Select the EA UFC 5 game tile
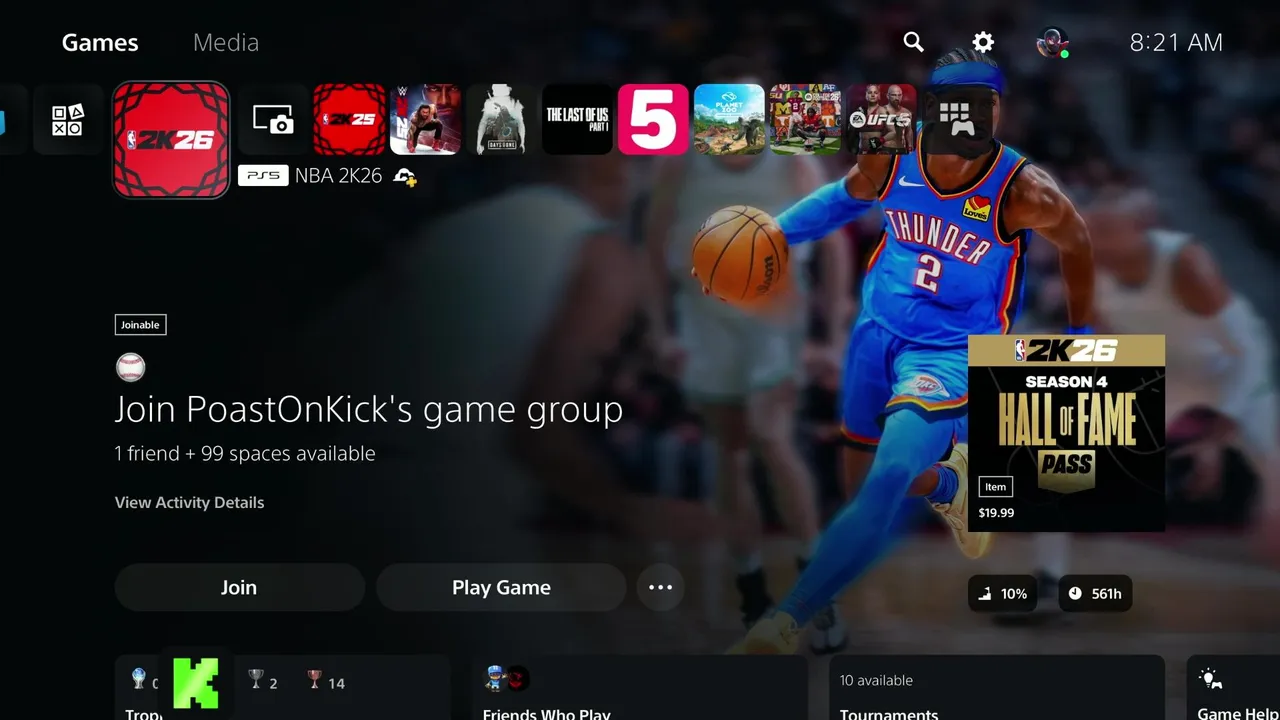This screenshot has width=1280, height=720. pyautogui.click(x=881, y=120)
